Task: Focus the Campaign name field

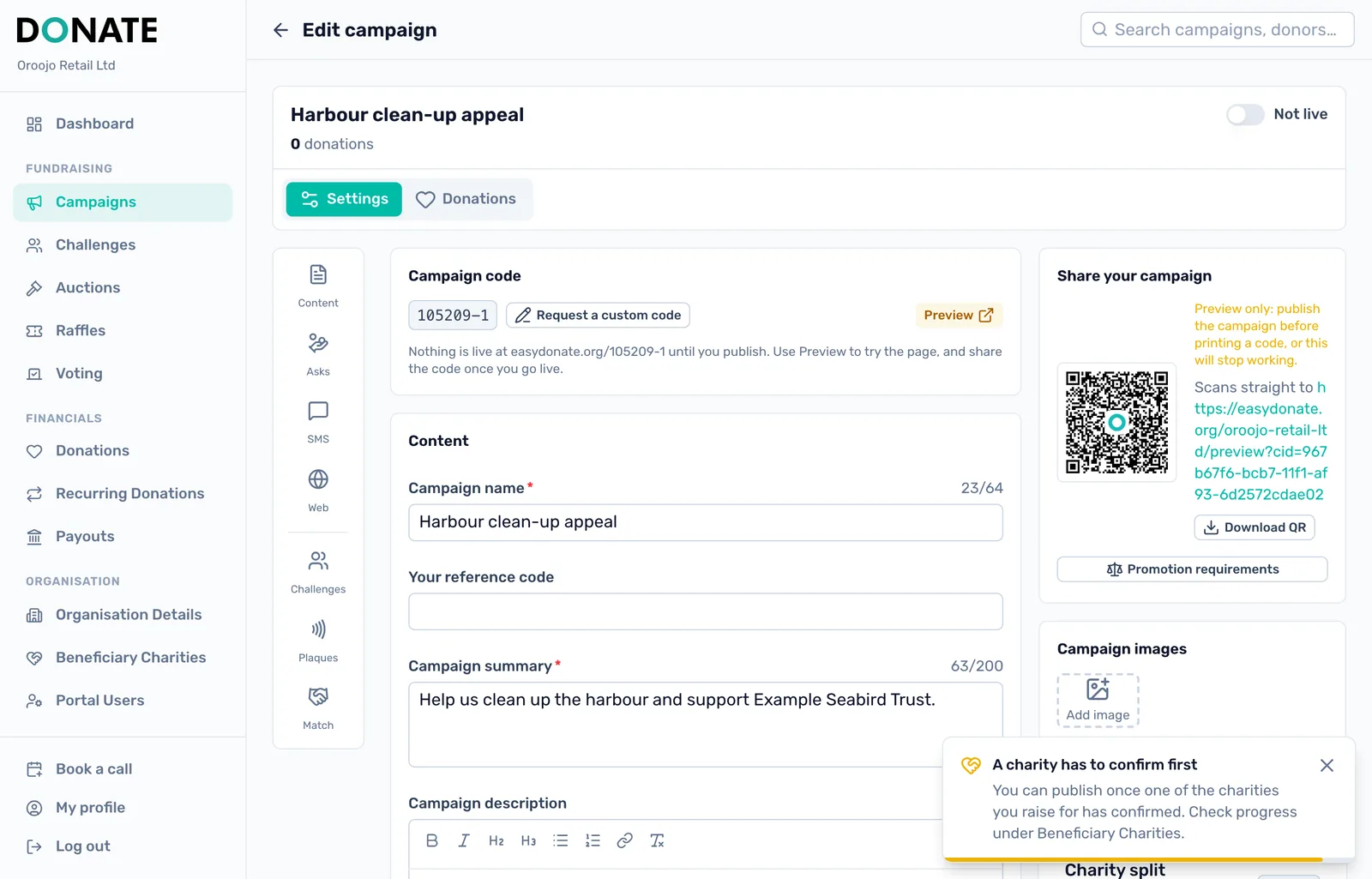Action: [706, 522]
